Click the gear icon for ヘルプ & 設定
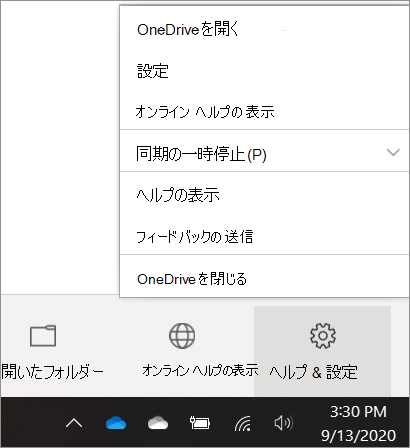The width and height of the screenshot is (410, 448). (x=323, y=336)
